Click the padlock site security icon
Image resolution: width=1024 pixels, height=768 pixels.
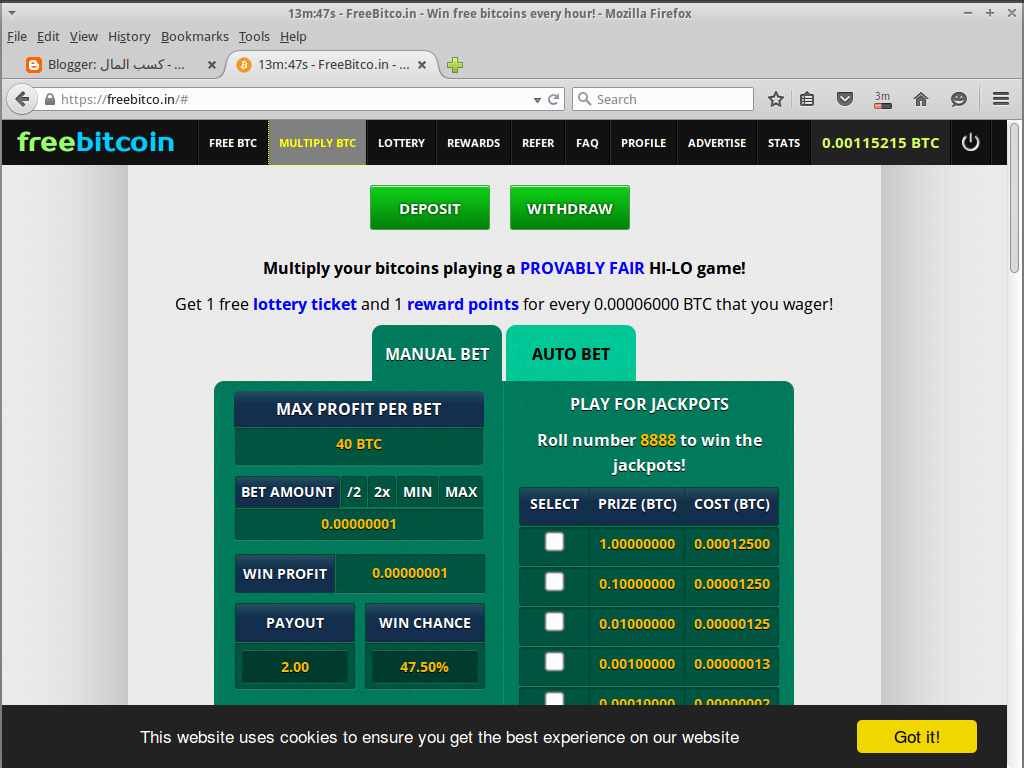(x=50, y=99)
